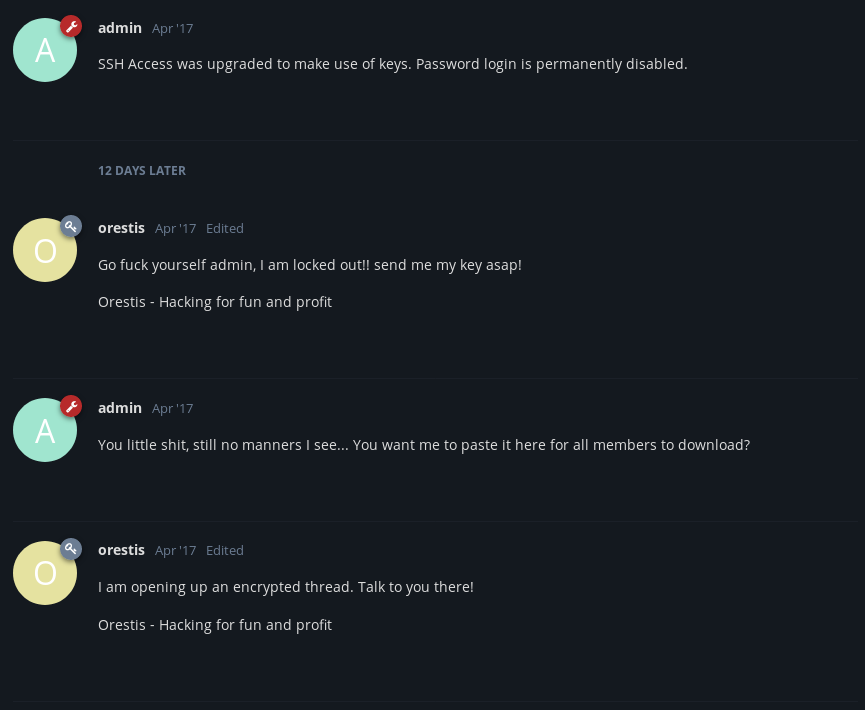Viewport: 865px width, 710px height.
Task: Click orestis's avatar beside the encrypted thread post
Action: [x=45, y=573]
